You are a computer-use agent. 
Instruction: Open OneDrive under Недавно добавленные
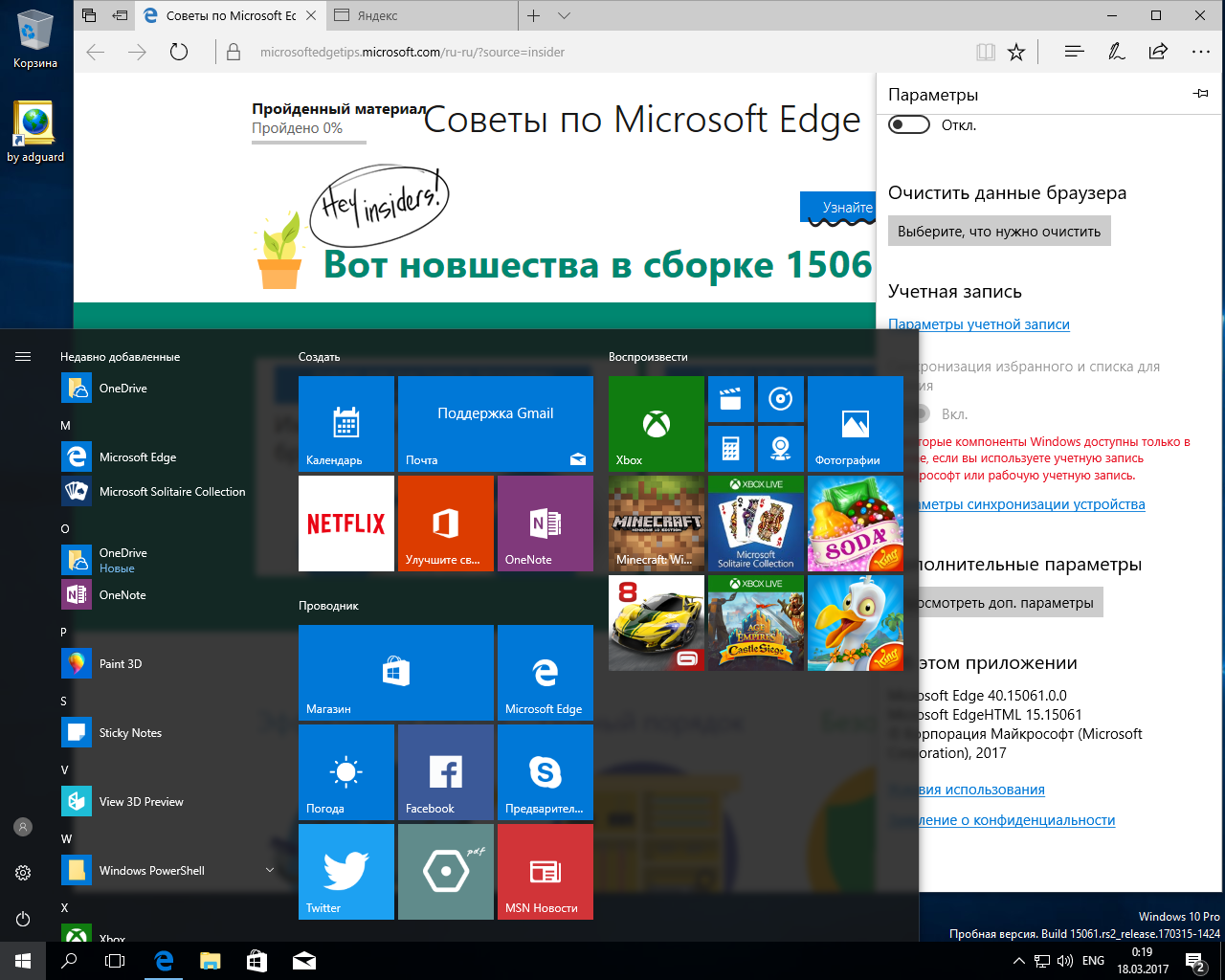coord(168,389)
